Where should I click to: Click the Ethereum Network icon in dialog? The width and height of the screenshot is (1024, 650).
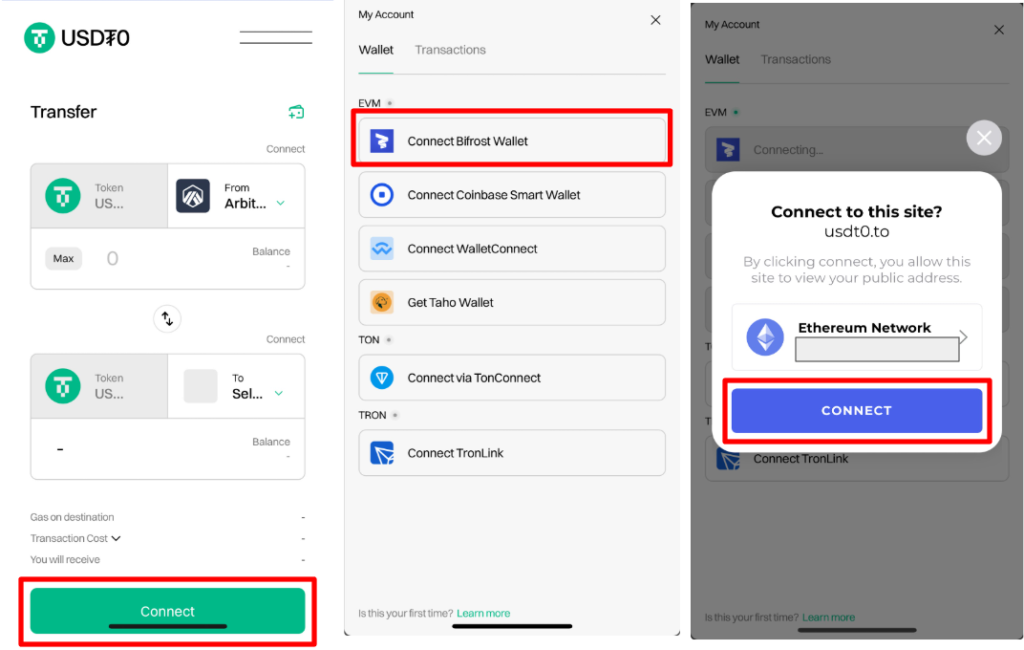(x=765, y=337)
